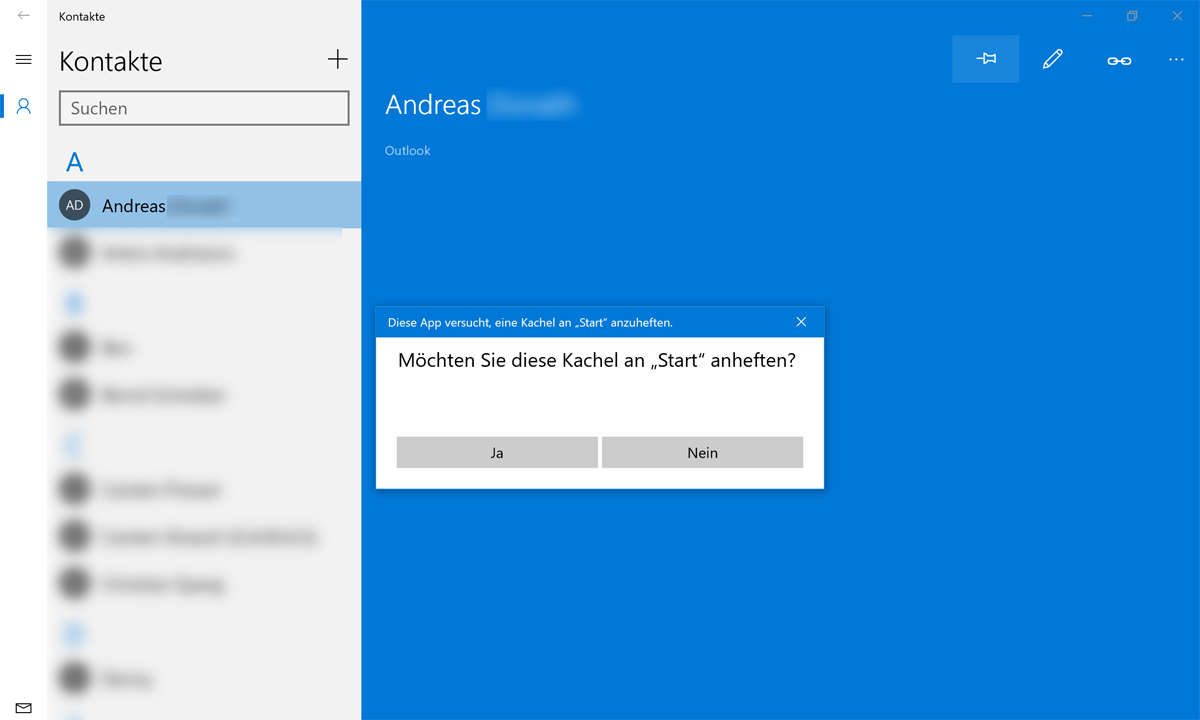Click the pin to Start icon

pos(986,60)
